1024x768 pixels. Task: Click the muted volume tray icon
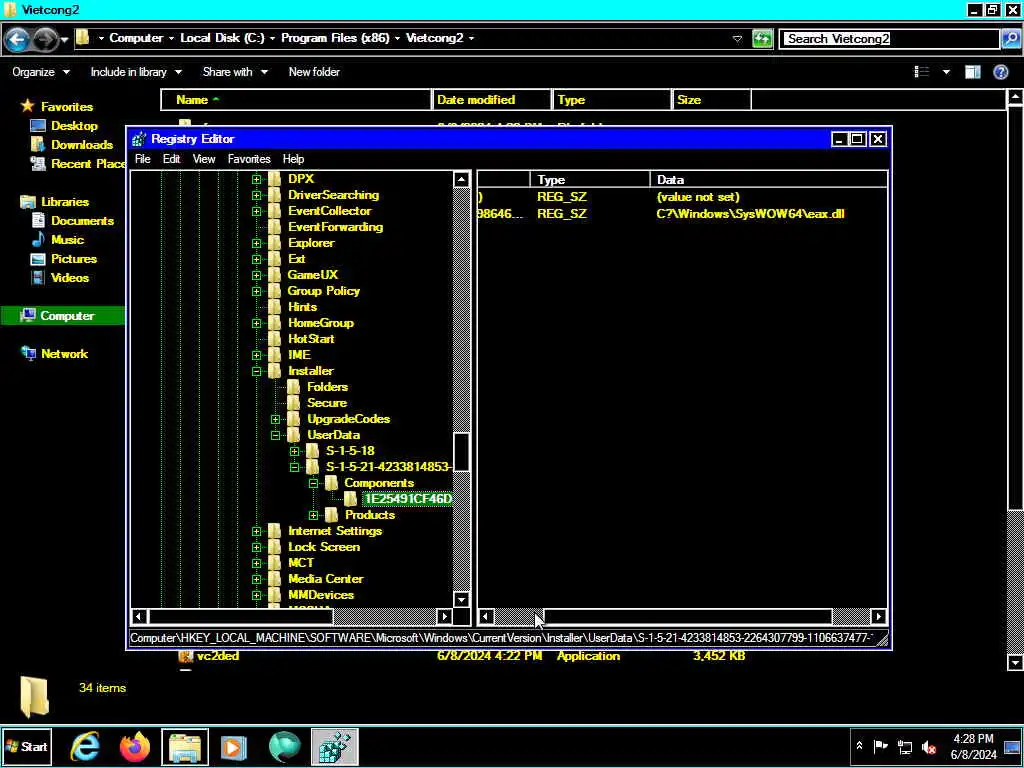point(929,747)
